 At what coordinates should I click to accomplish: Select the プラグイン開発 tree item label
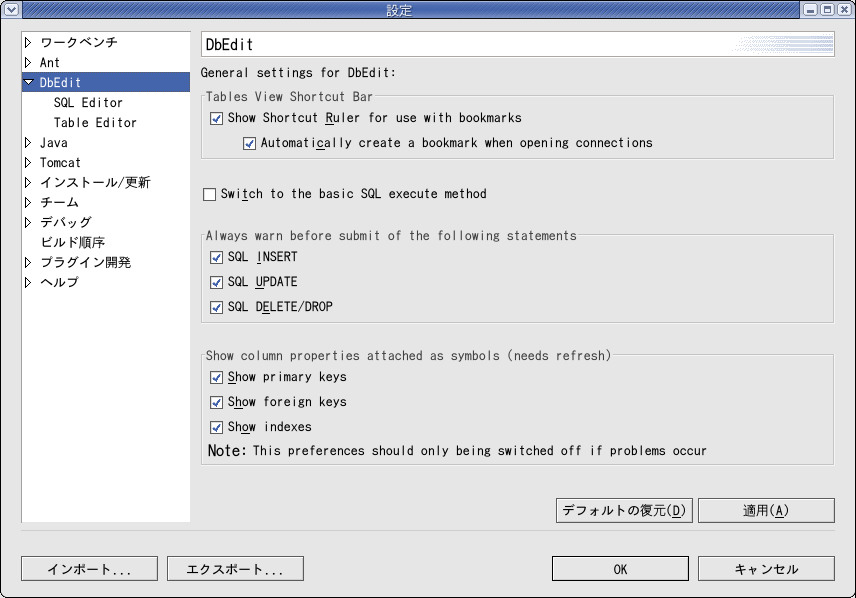tap(86, 262)
